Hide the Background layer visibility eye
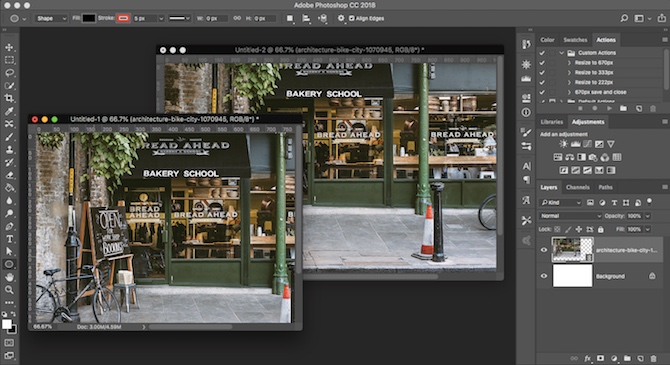Image resolution: width=670 pixels, height=365 pixels. pos(544,276)
